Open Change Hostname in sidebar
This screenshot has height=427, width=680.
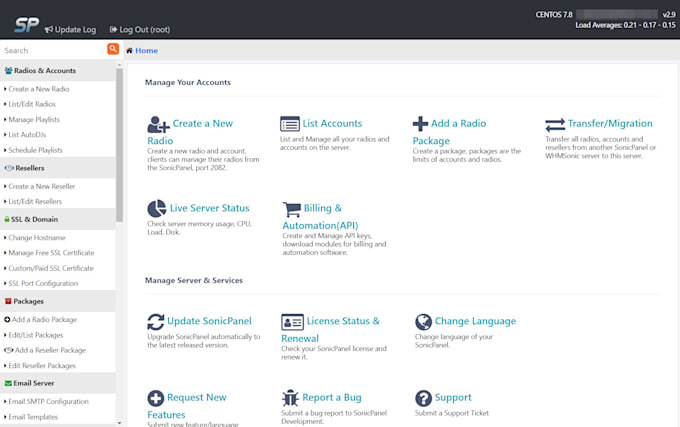click(37, 238)
